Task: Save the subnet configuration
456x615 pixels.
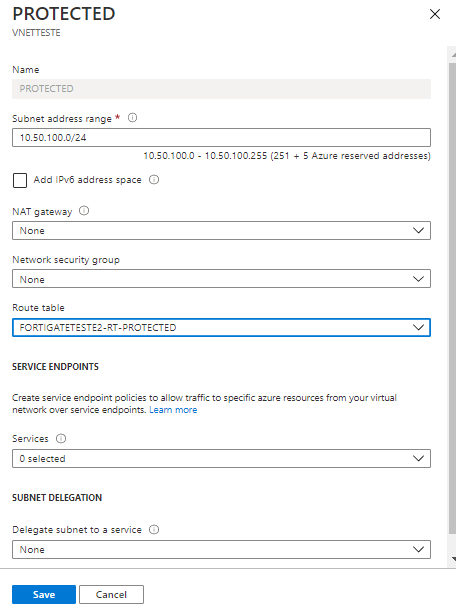Action: point(44,595)
